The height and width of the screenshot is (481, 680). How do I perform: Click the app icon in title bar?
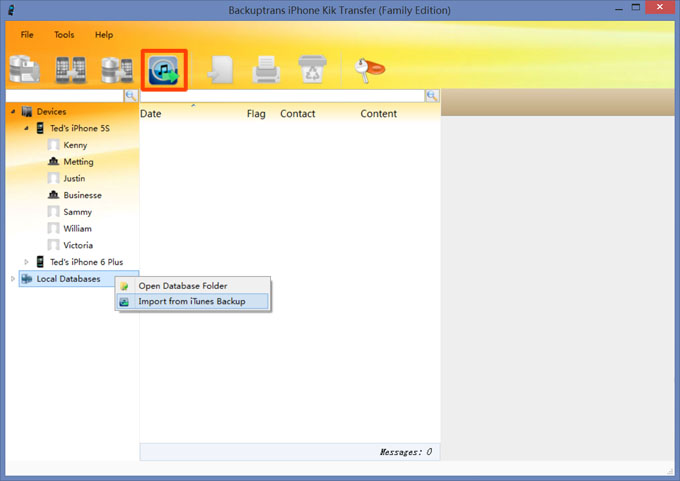[11, 10]
